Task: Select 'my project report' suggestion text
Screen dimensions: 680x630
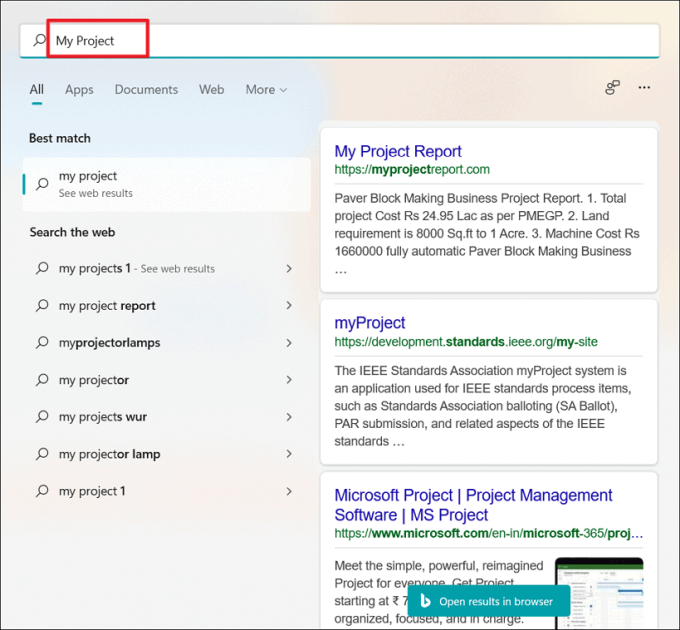Action: tap(107, 306)
